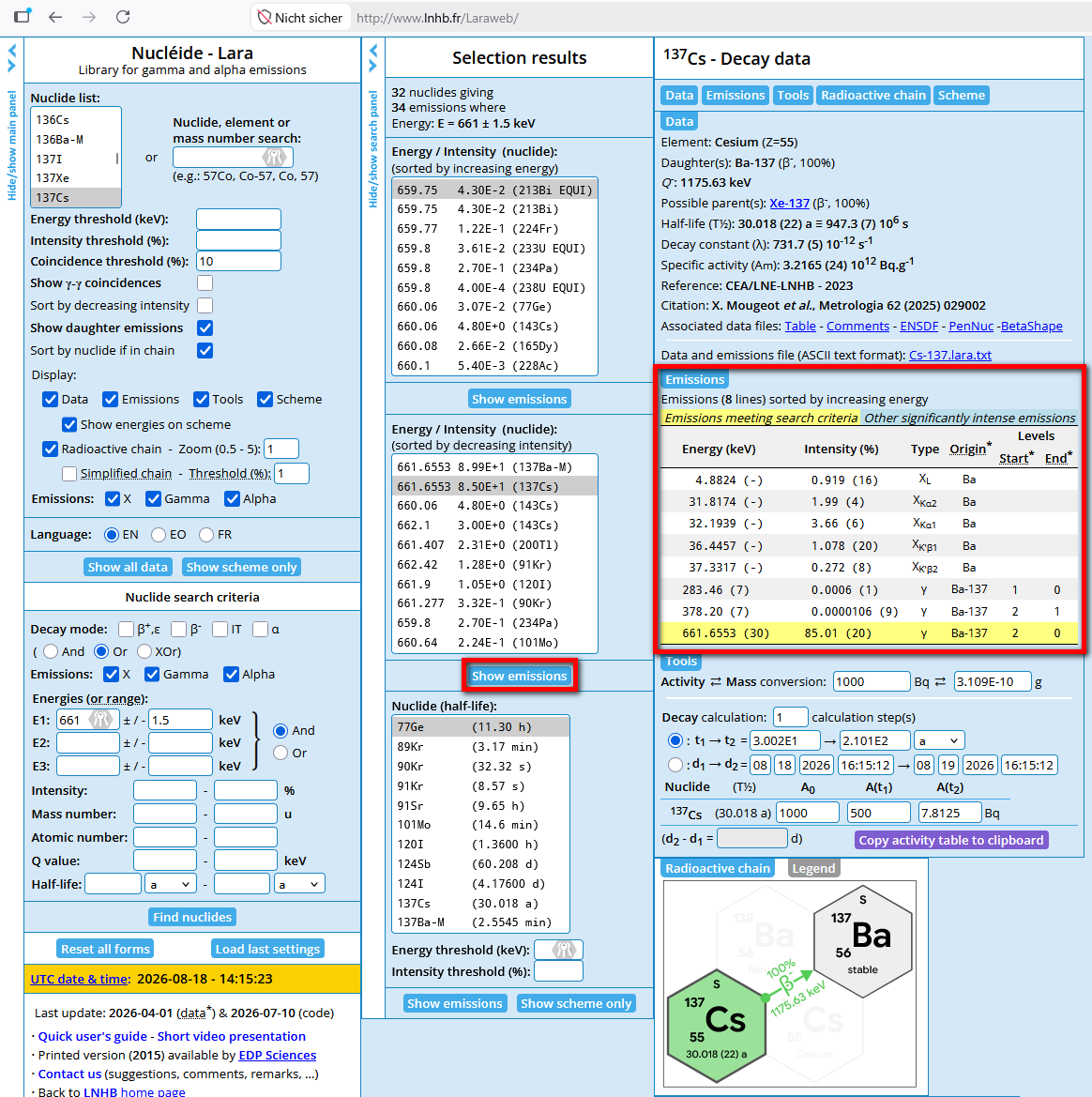Enable the Simplified chain checkbox
1092x1097 pixels.
pyautogui.click(x=69, y=474)
